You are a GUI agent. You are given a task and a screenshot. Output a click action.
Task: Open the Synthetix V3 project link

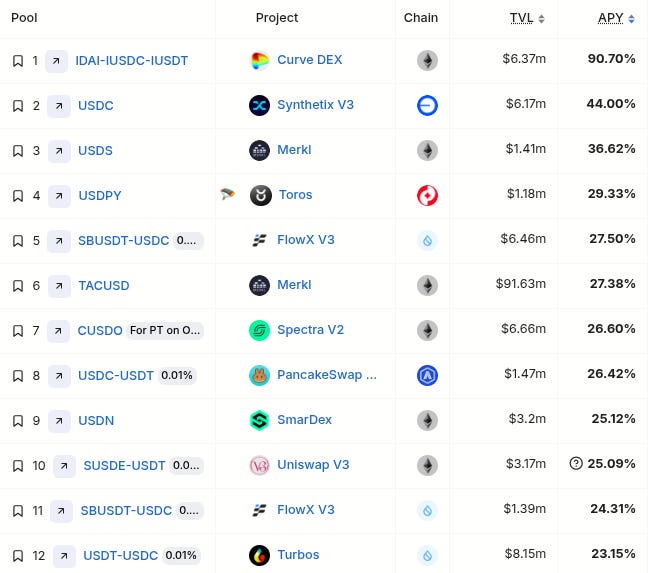click(x=315, y=105)
